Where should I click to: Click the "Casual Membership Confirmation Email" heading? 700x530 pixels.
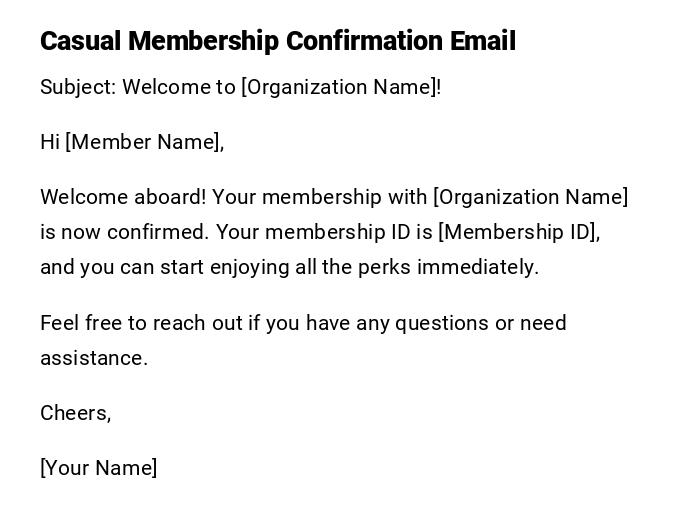(278, 42)
